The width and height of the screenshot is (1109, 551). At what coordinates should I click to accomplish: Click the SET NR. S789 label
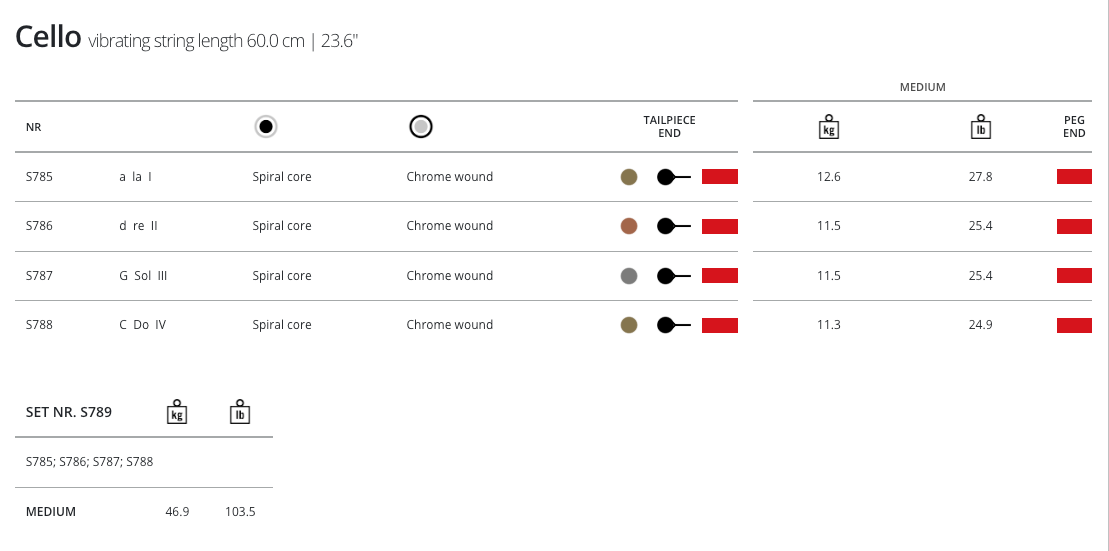click(x=69, y=412)
